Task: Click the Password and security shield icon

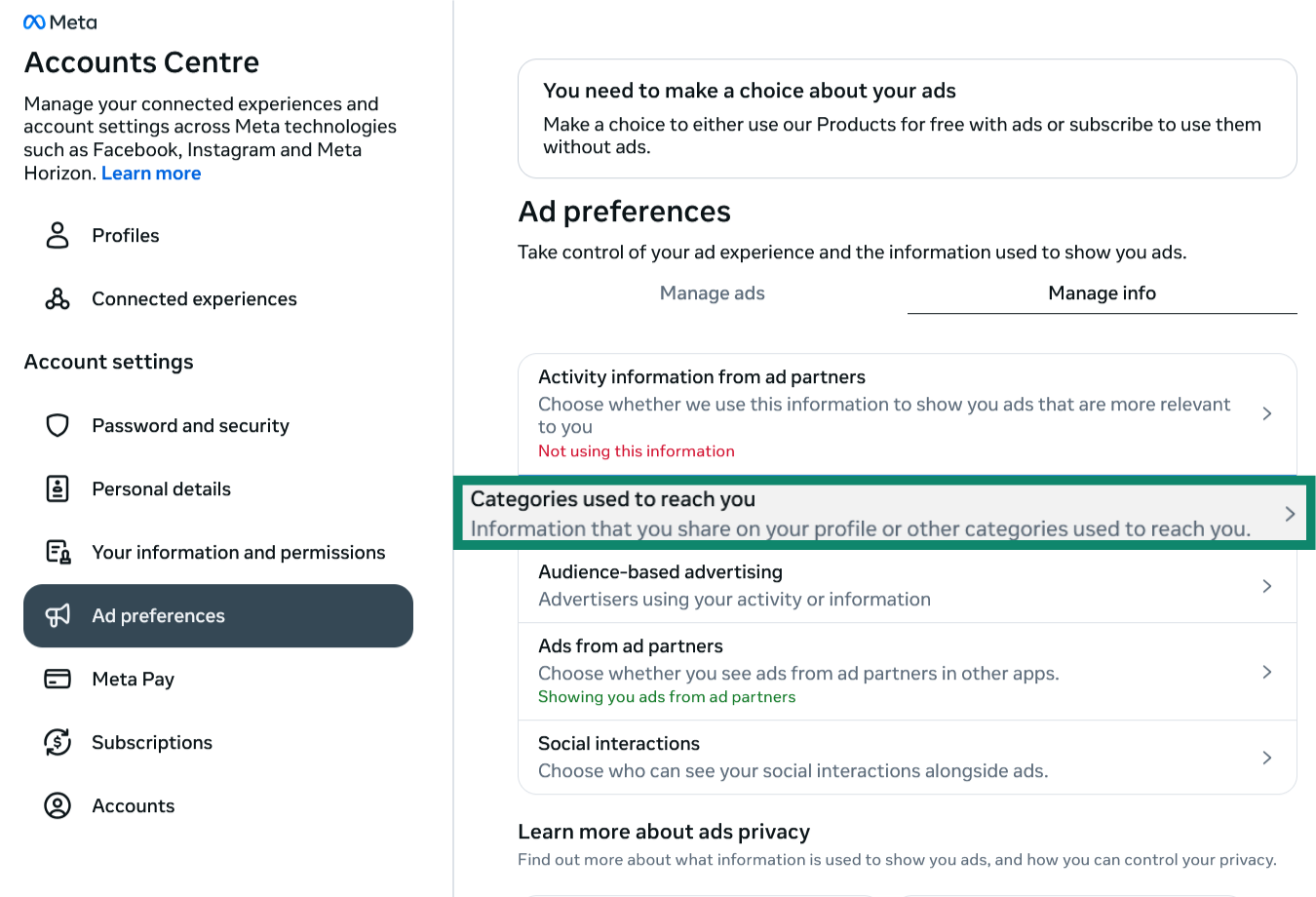Action: [x=58, y=425]
